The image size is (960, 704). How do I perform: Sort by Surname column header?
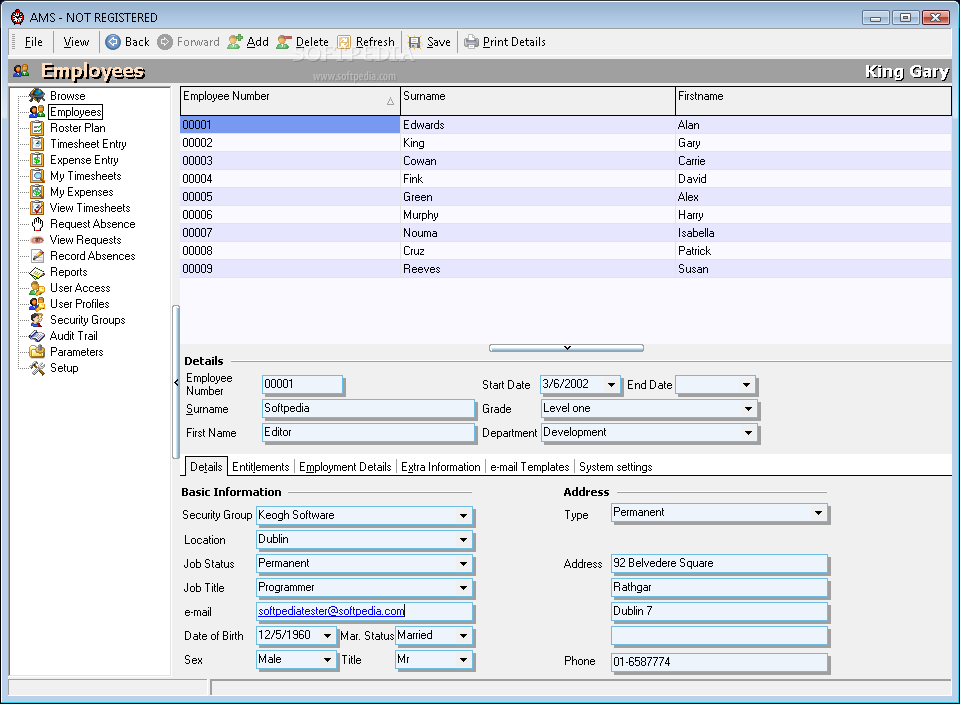[538, 100]
